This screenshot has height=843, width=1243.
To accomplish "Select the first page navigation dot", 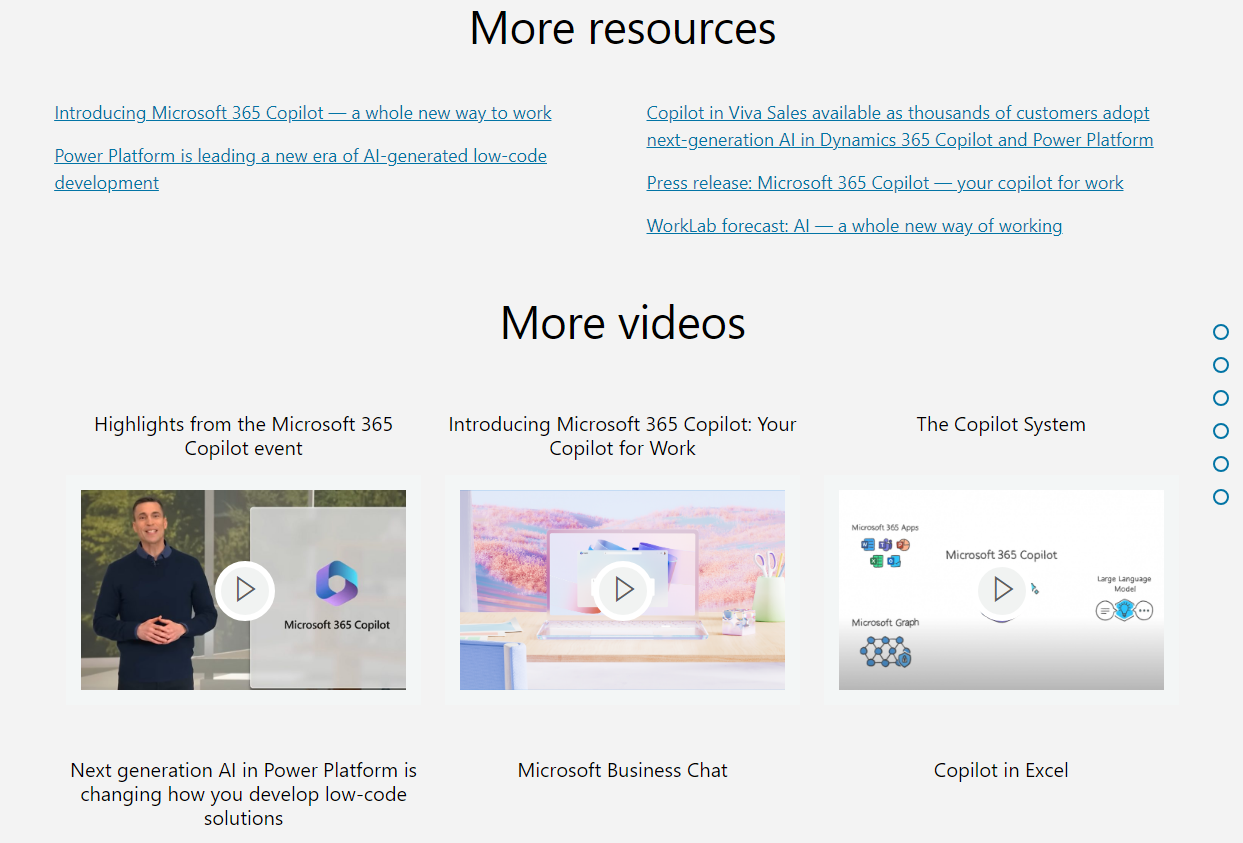I will [x=1220, y=332].
